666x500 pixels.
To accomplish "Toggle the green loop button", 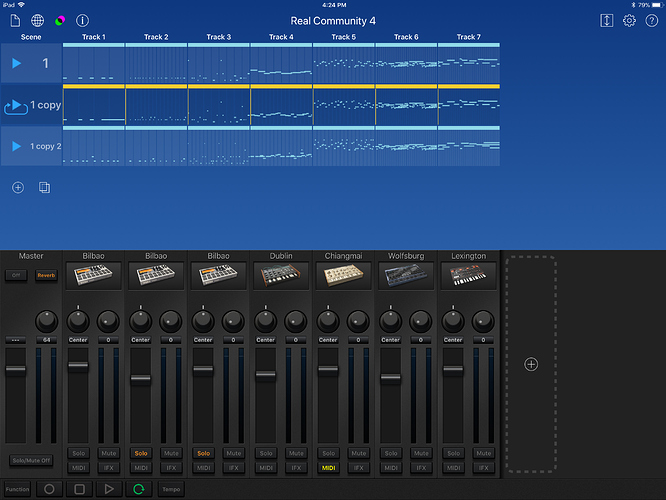I will click(139, 489).
